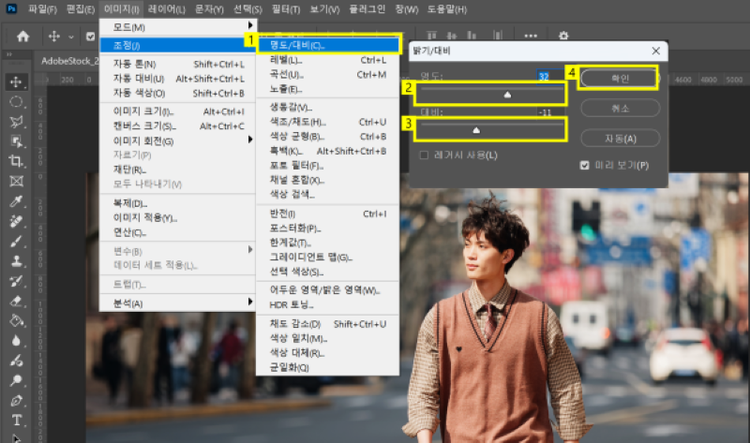Open the options bar settings gear
Viewport: 750px width, 443px height.
point(563,36)
